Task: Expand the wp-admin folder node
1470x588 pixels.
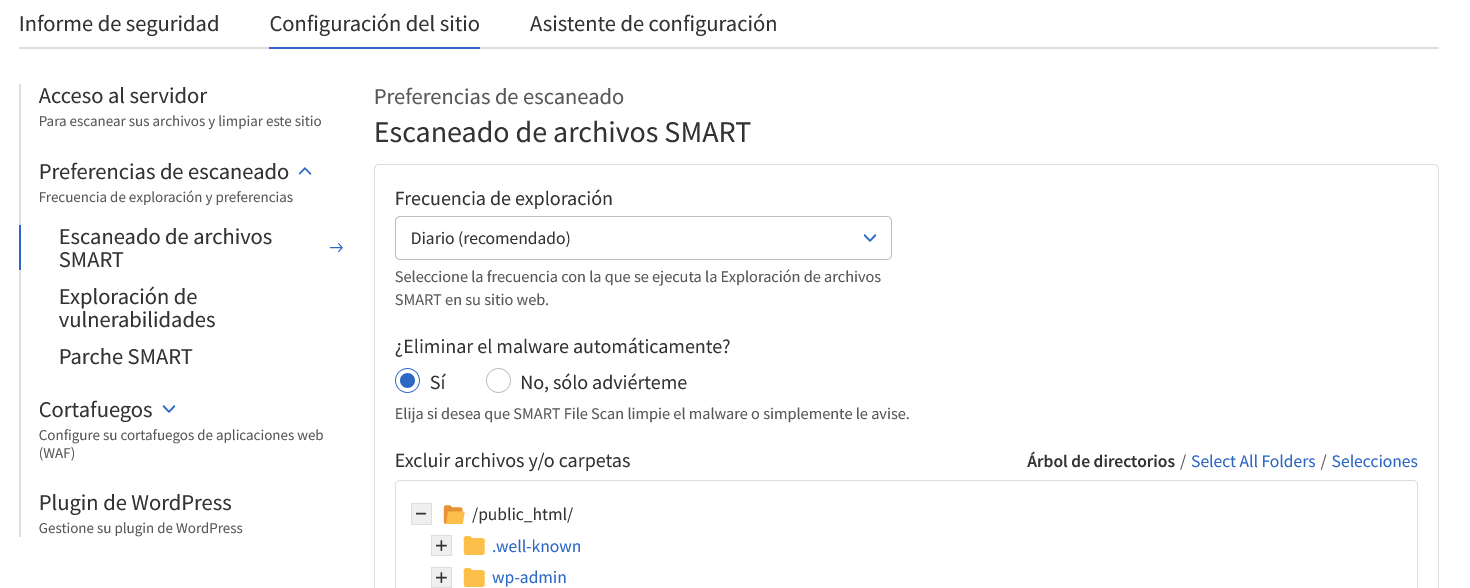Action: (x=441, y=578)
